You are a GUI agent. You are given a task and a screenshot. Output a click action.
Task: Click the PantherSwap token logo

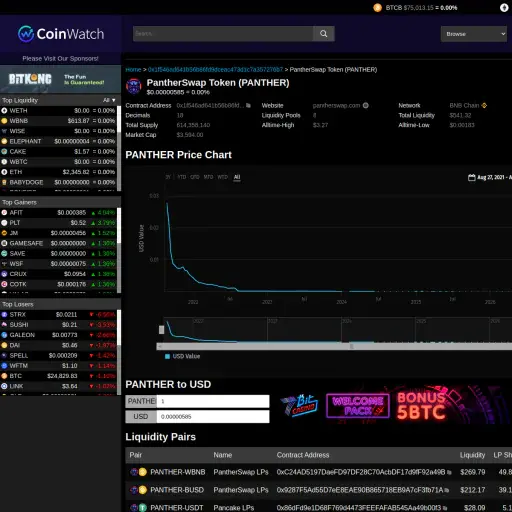pyautogui.click(x=134, y=86)
